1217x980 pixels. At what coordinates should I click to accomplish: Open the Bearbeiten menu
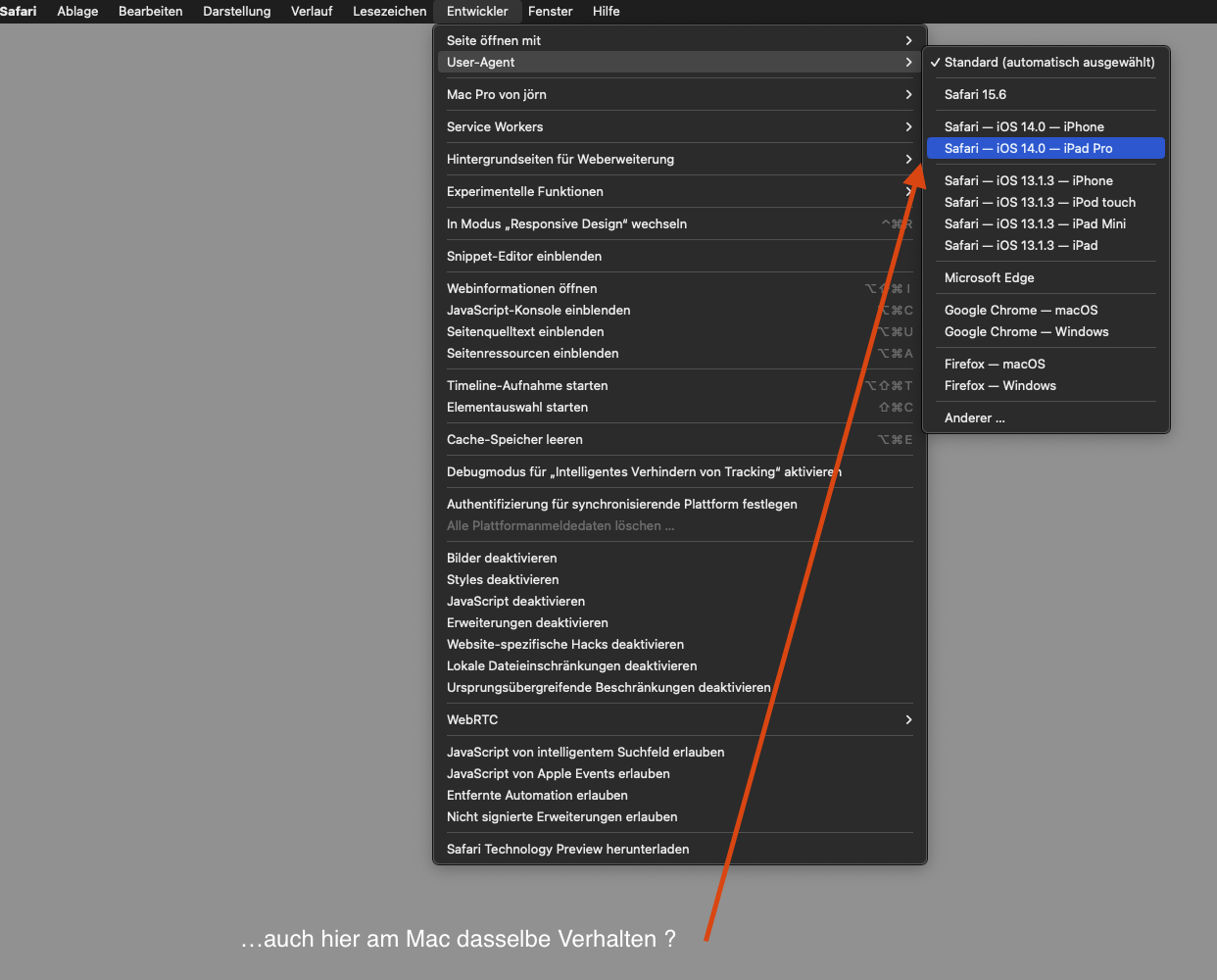[150, 11]
